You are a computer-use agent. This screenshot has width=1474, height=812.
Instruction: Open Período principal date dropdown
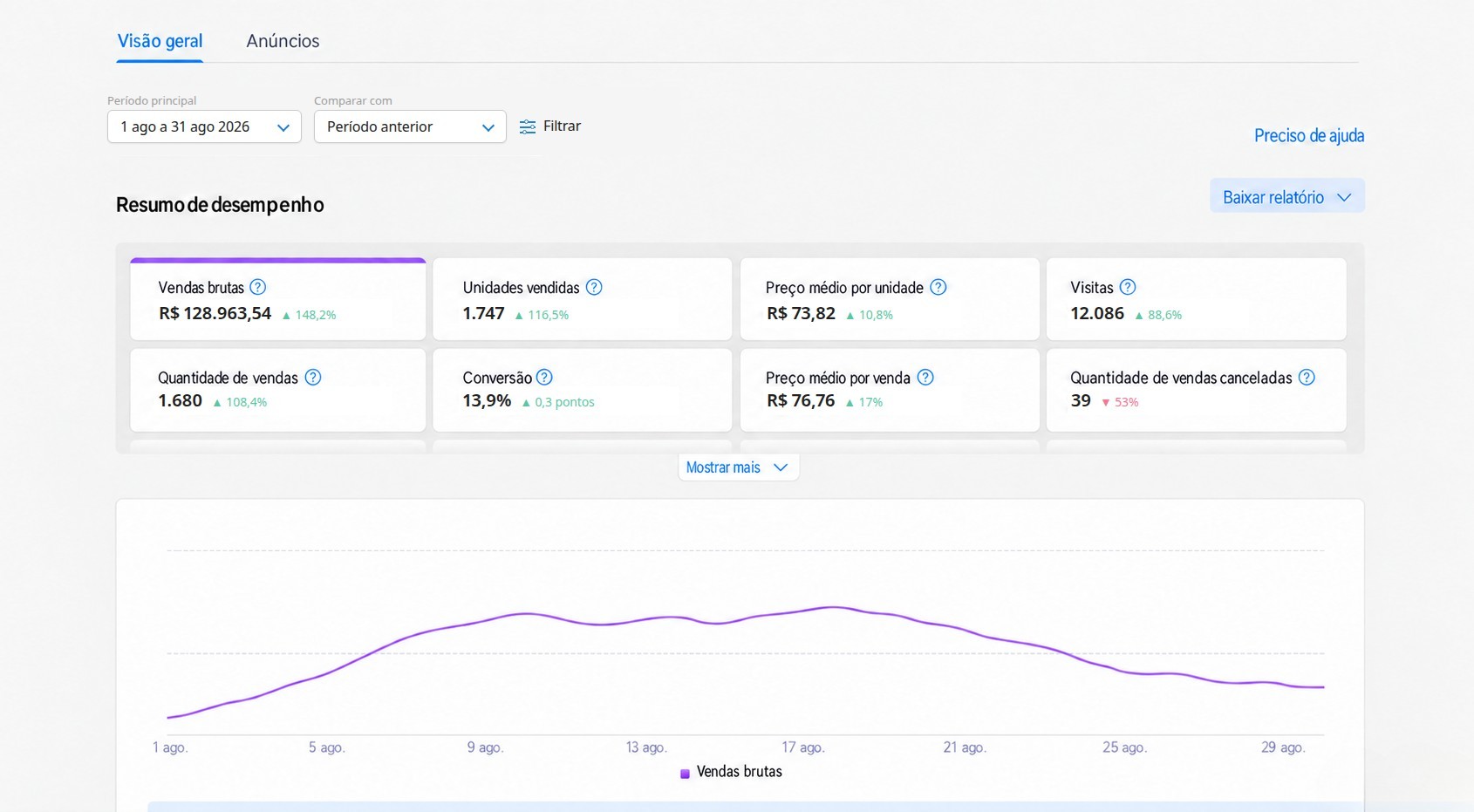pos(204,126)
